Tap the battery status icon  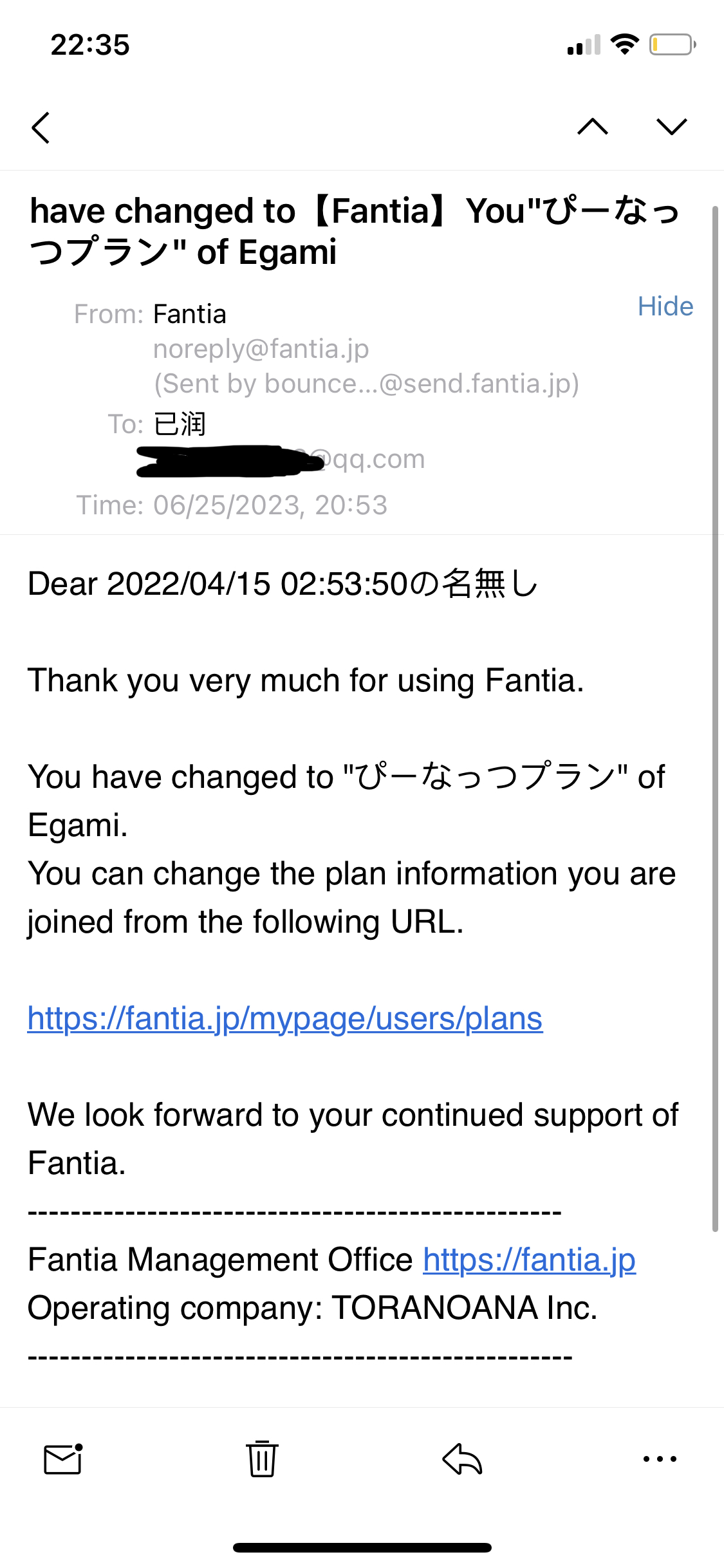[673, 44]
